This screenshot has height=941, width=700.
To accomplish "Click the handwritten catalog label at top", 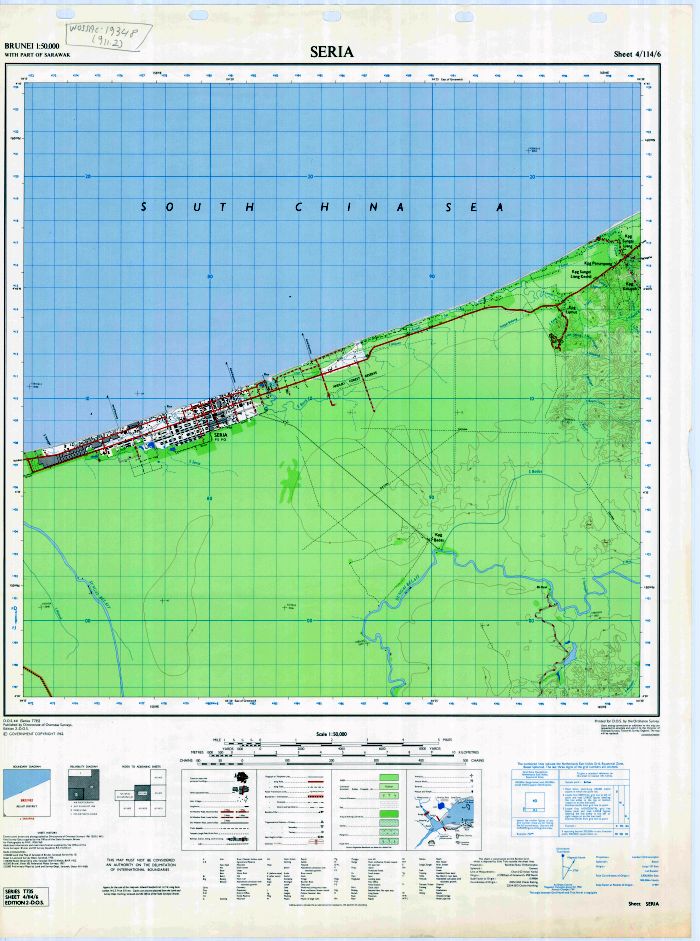I will [111, 33].
